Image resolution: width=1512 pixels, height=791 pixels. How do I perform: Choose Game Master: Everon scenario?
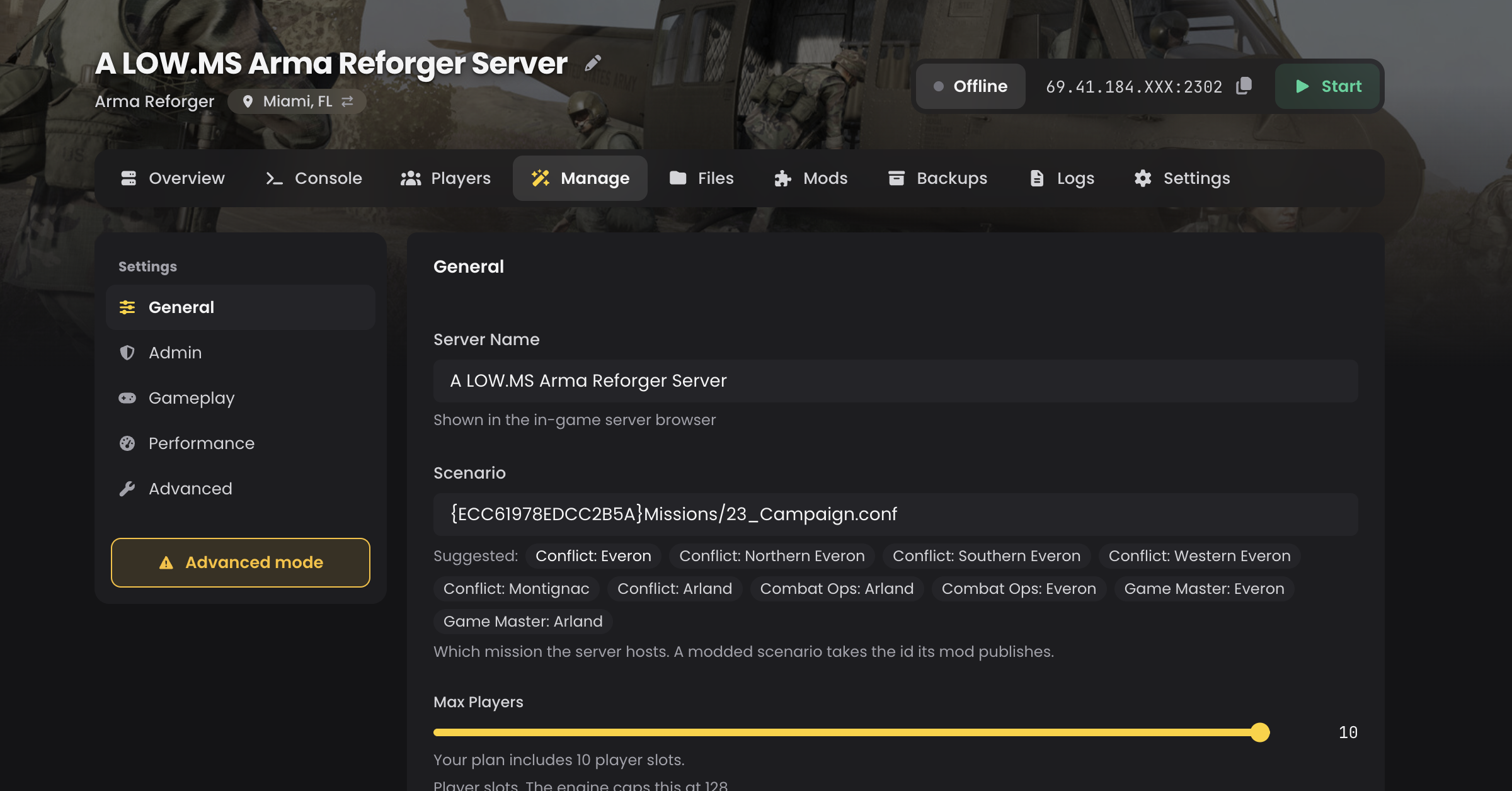(x=1204, y=589)
